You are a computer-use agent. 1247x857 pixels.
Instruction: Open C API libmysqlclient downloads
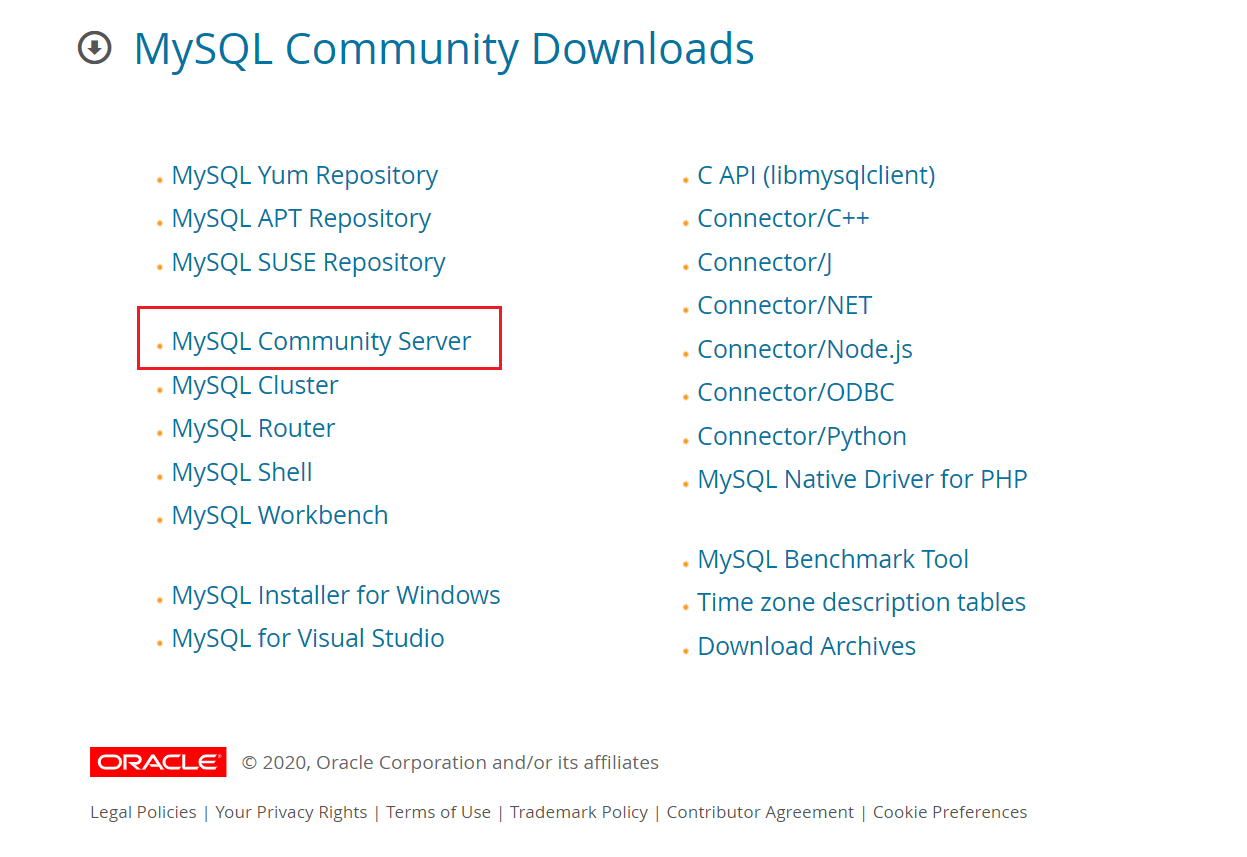816,175
